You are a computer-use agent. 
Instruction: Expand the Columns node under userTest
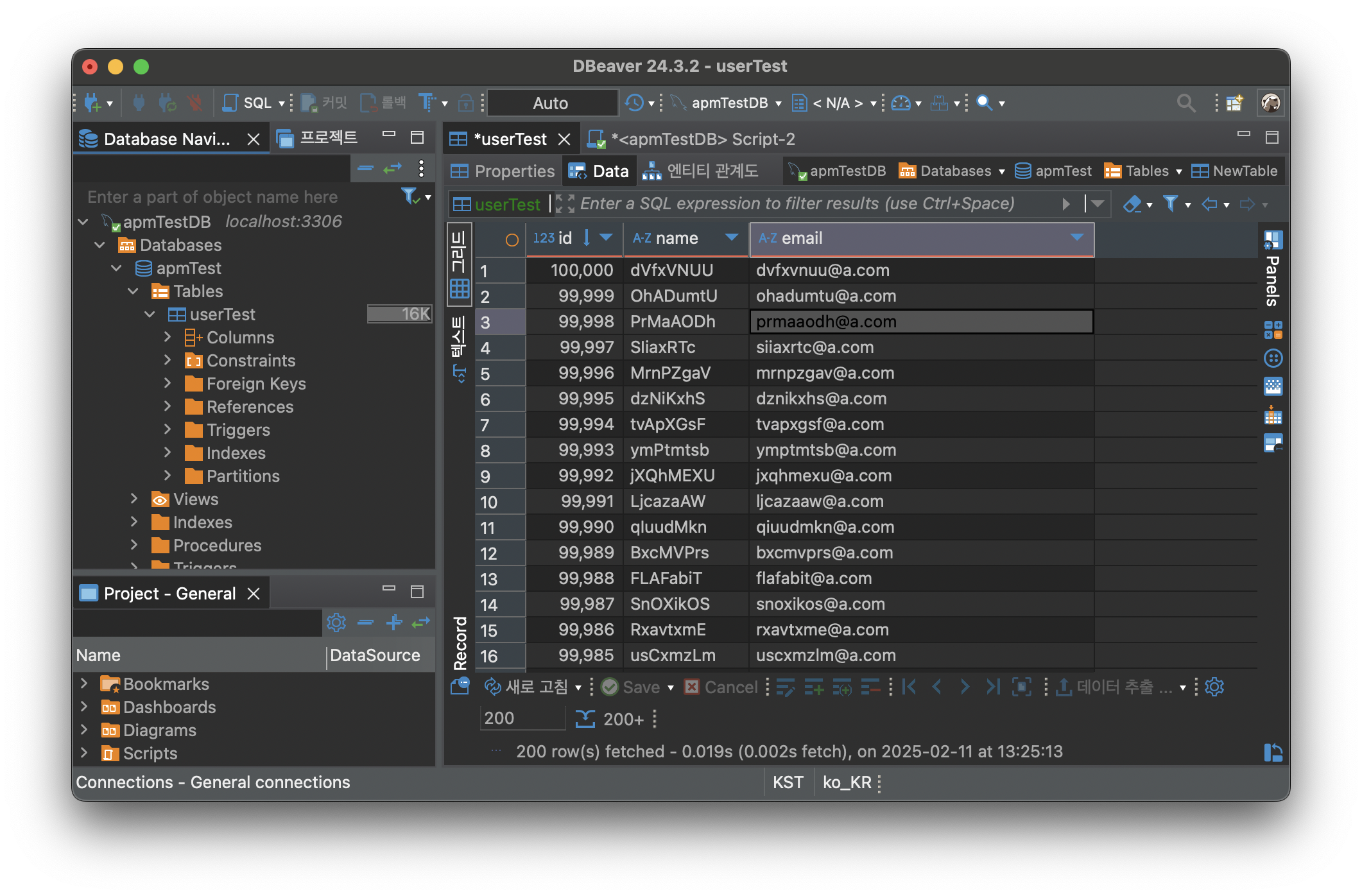[x=168, y=337]
